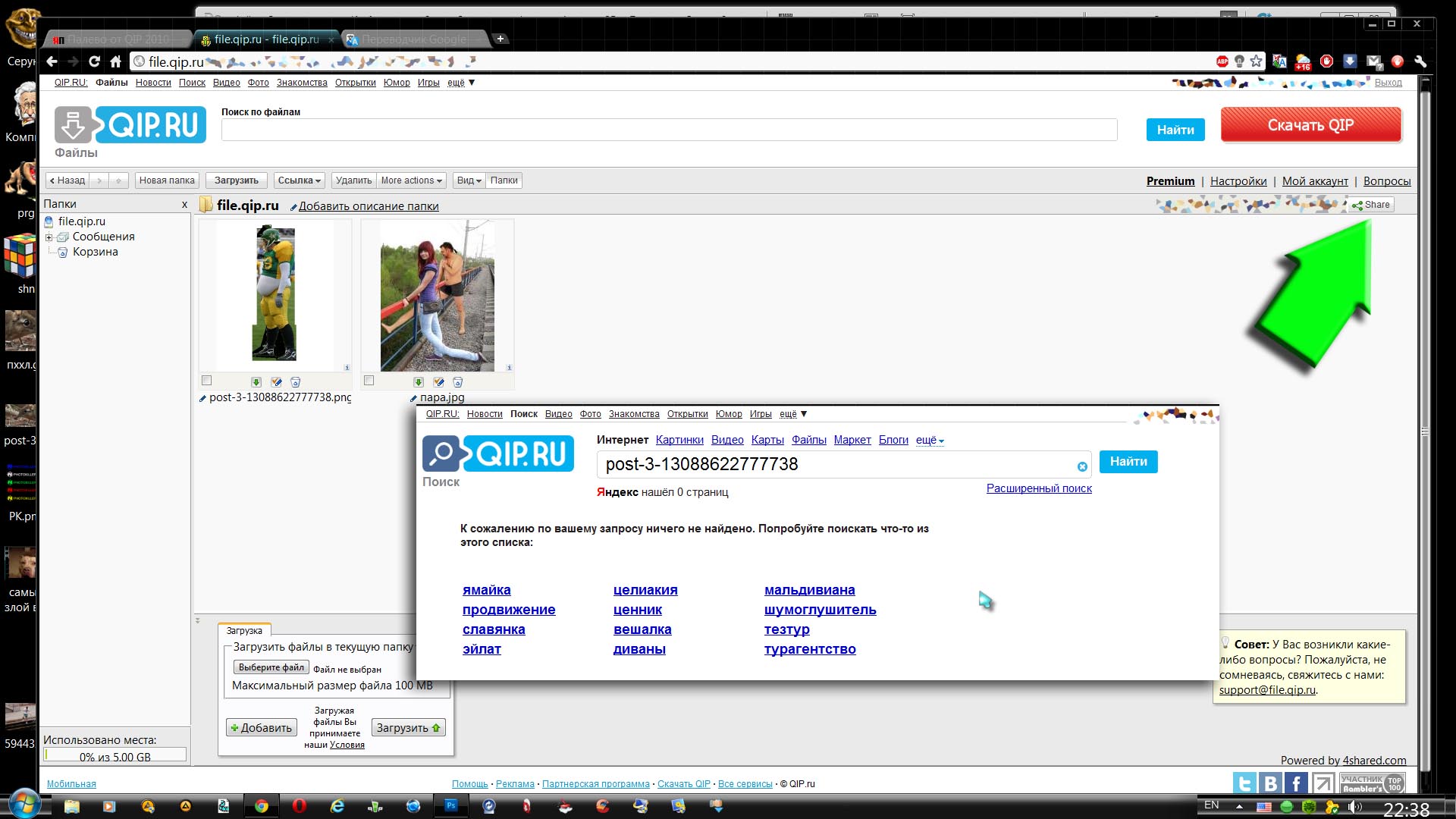Screen dimensions: 1456x819
Task: Toggle the Папки button in the file toolbar
Action: click(504, 180)
